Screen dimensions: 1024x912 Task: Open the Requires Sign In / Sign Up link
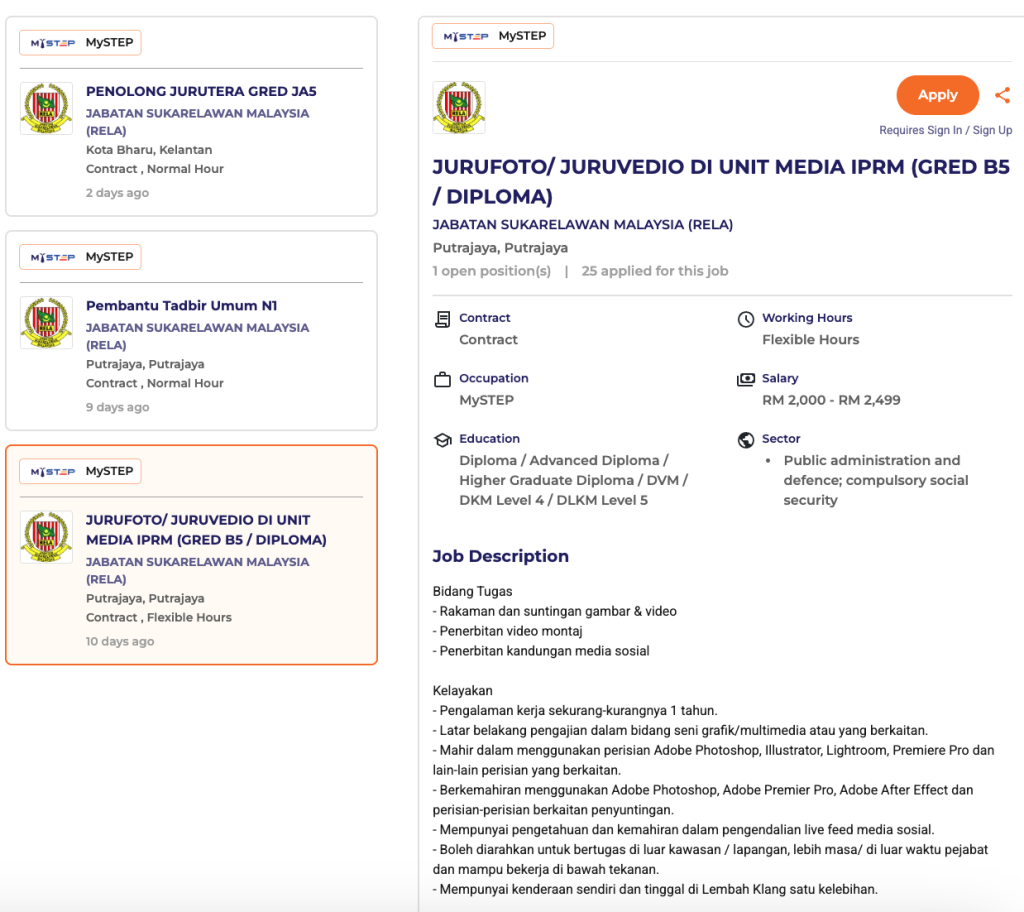pyautogui.click(x=945, y=130)
